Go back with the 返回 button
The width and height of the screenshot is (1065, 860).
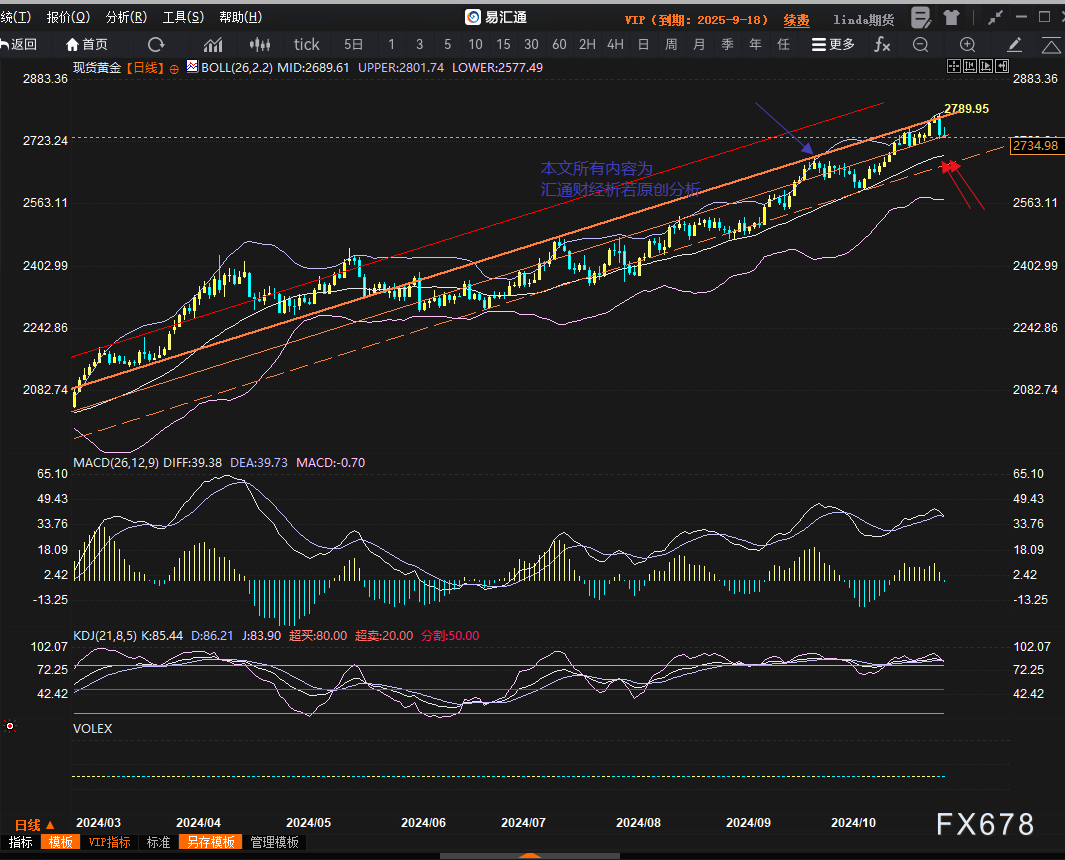[x=19, y=44]
